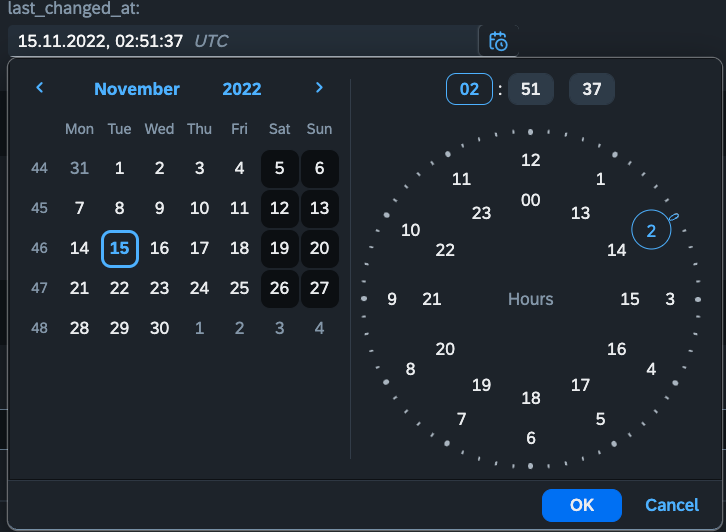The image size is (726, 532).
Task: Choose Sunday November 6
Action: (319, 168)
